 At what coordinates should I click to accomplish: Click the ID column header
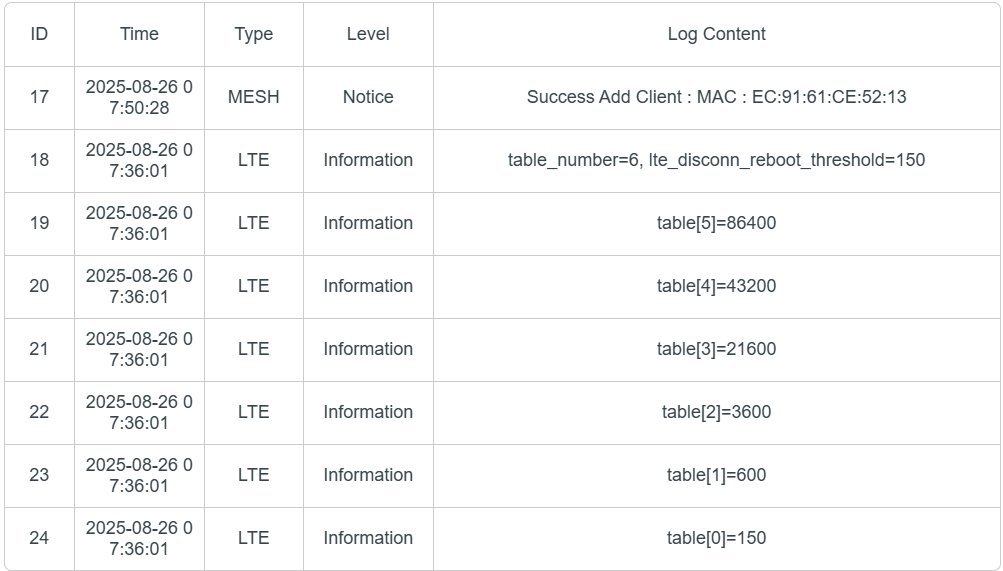coord(39,34)
